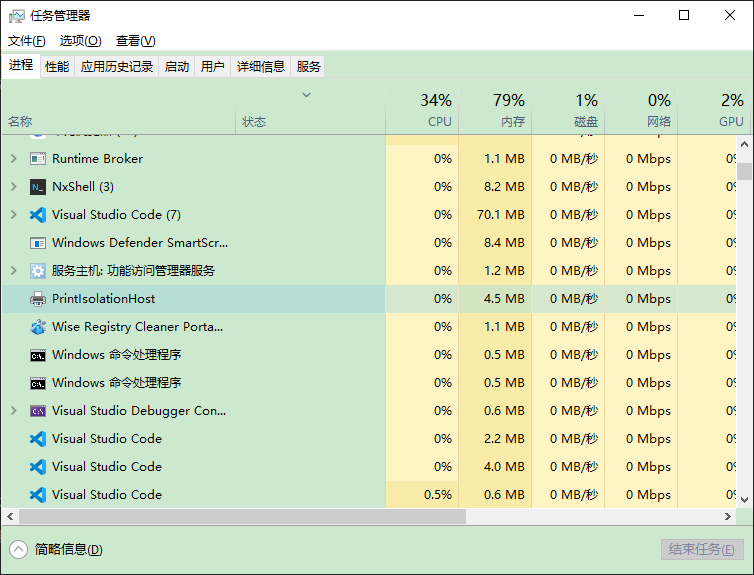Click the 8.2 MB memory value of NxShell
The image size is (754, 575).
[x=504, y=187]
